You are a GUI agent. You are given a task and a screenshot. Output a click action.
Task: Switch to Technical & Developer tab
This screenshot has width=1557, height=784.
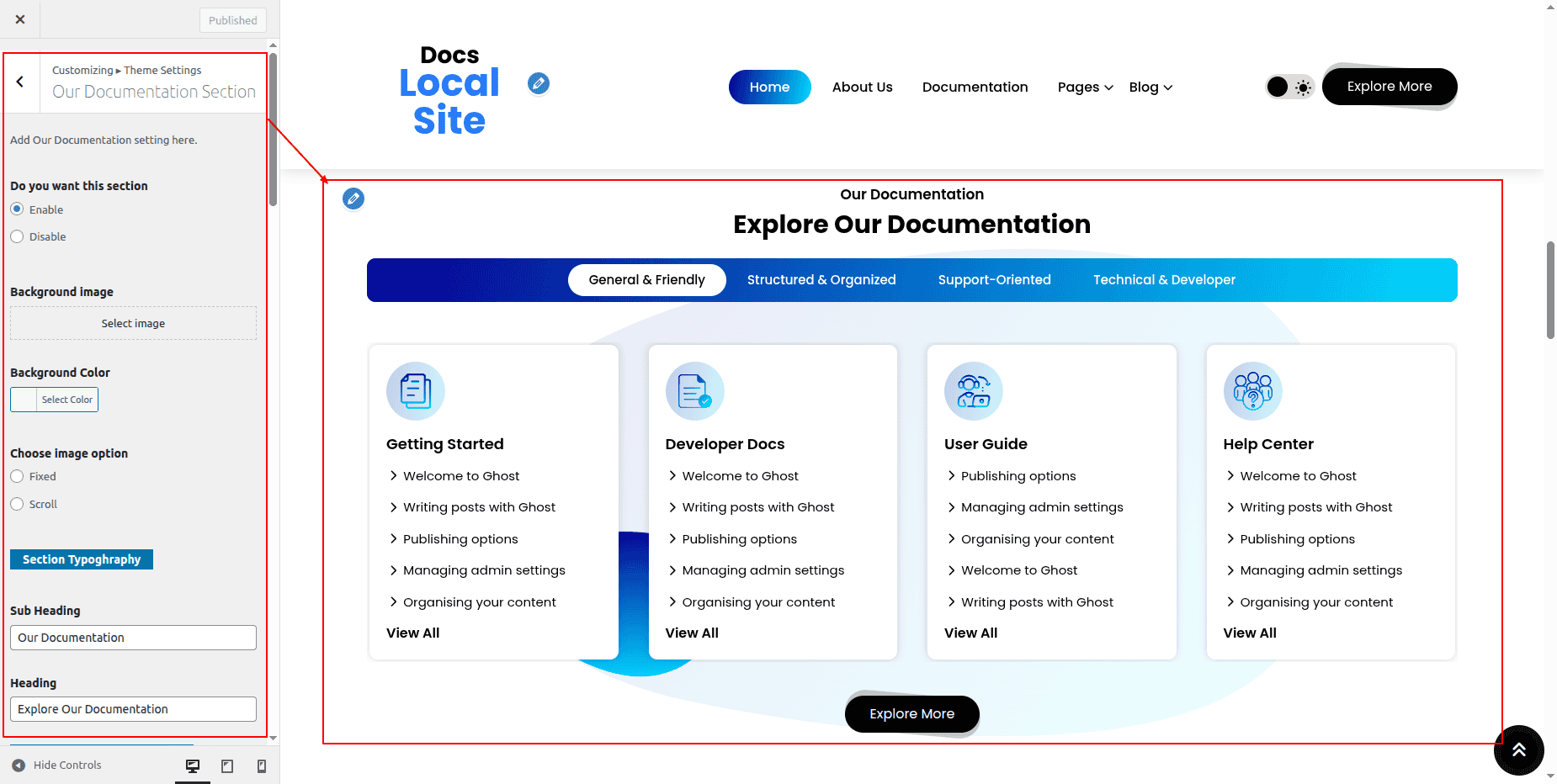pos(1163,280)
